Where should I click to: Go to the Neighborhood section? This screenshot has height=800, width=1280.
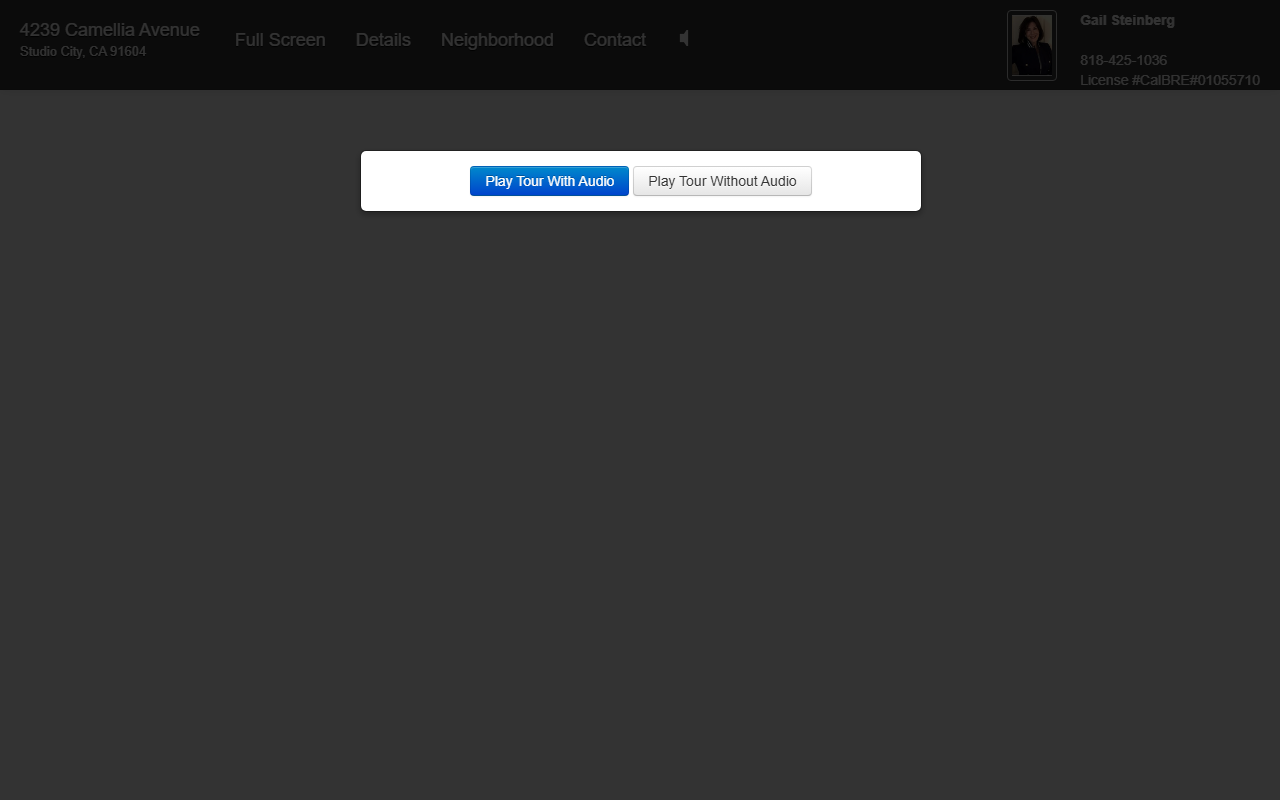click(497, 40)
